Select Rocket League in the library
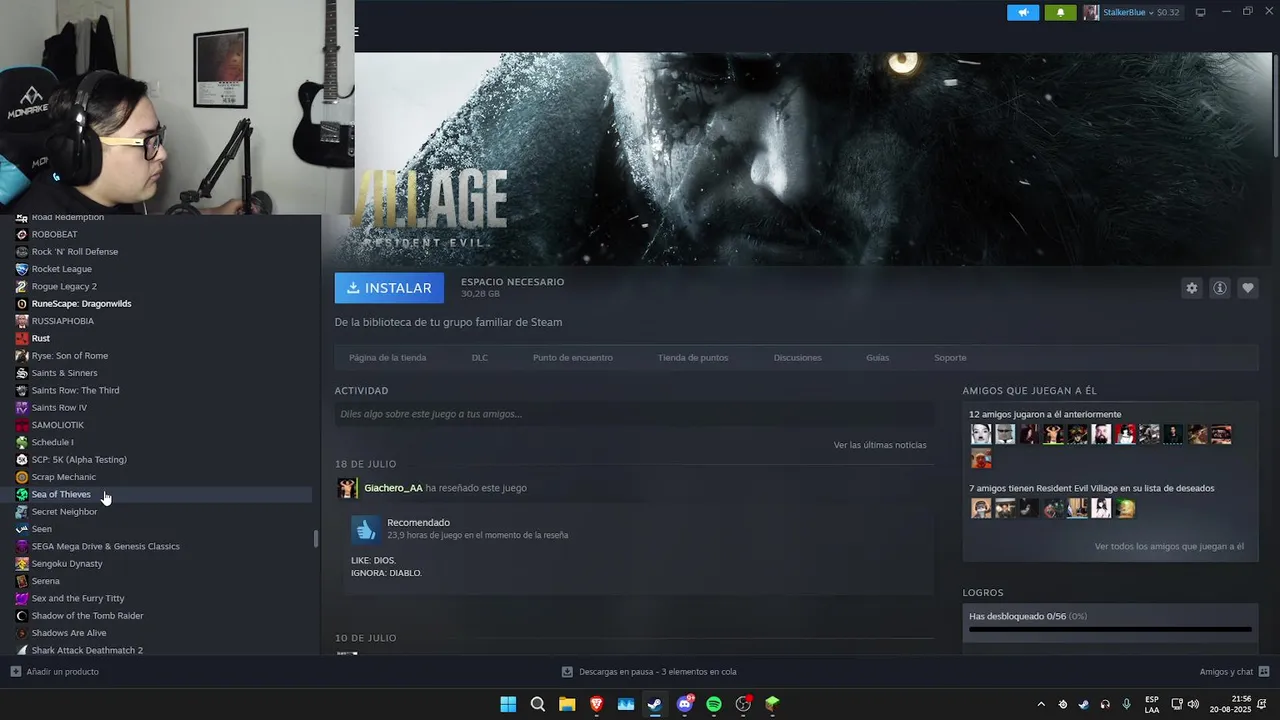The height and width of the screenshot is (720, 1280). click(x=61, y=269)
